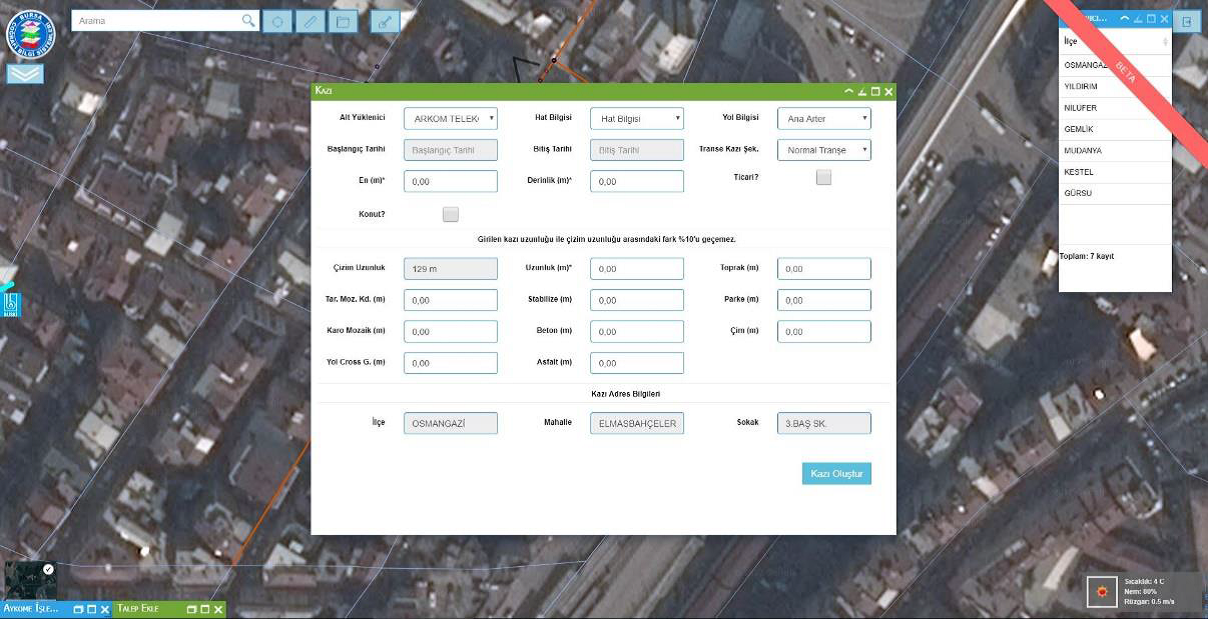Open the Hat Bilgisi dropdown
The height and width of the screenshot is (619, 1208).
pos(637,119)
